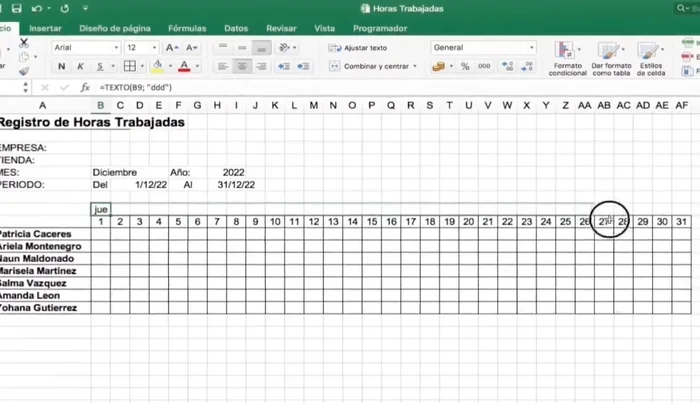Screen dimensions: 700x403
Task: Click the search magnifier icon in title bar
Action: pyautogui.click(x=681, y=8)
